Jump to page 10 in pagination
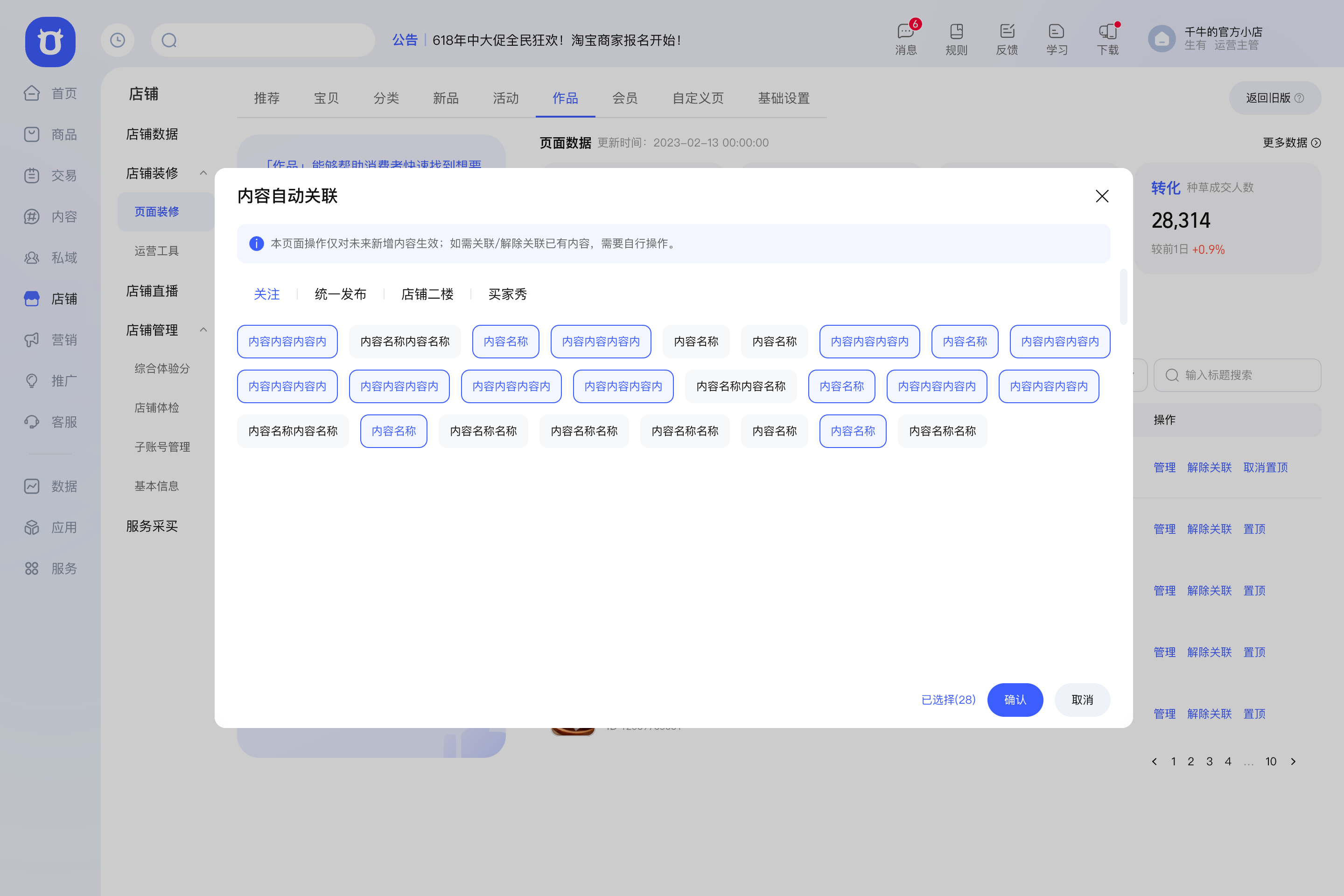The width and height of the screenshot is (1344, 896). [x=1271, y=762]
